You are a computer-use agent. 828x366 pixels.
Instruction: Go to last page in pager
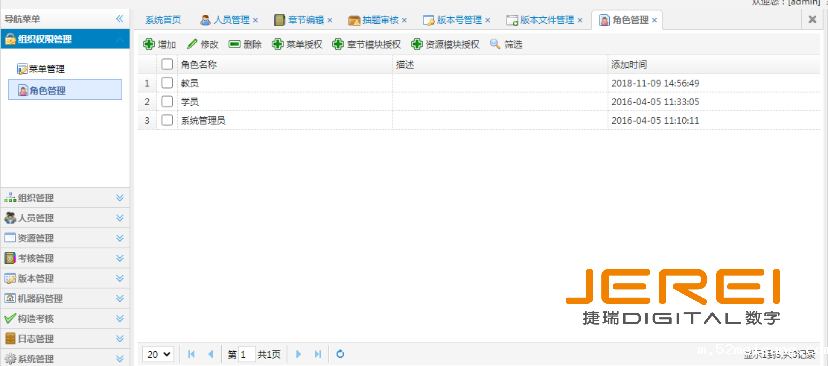317,354
